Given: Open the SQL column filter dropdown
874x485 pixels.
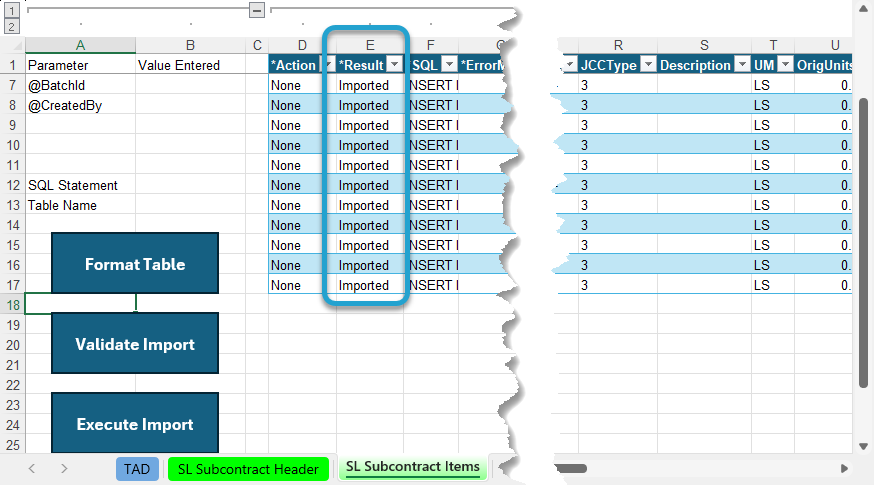Looking at the screenshot, I should click(449, 65).
